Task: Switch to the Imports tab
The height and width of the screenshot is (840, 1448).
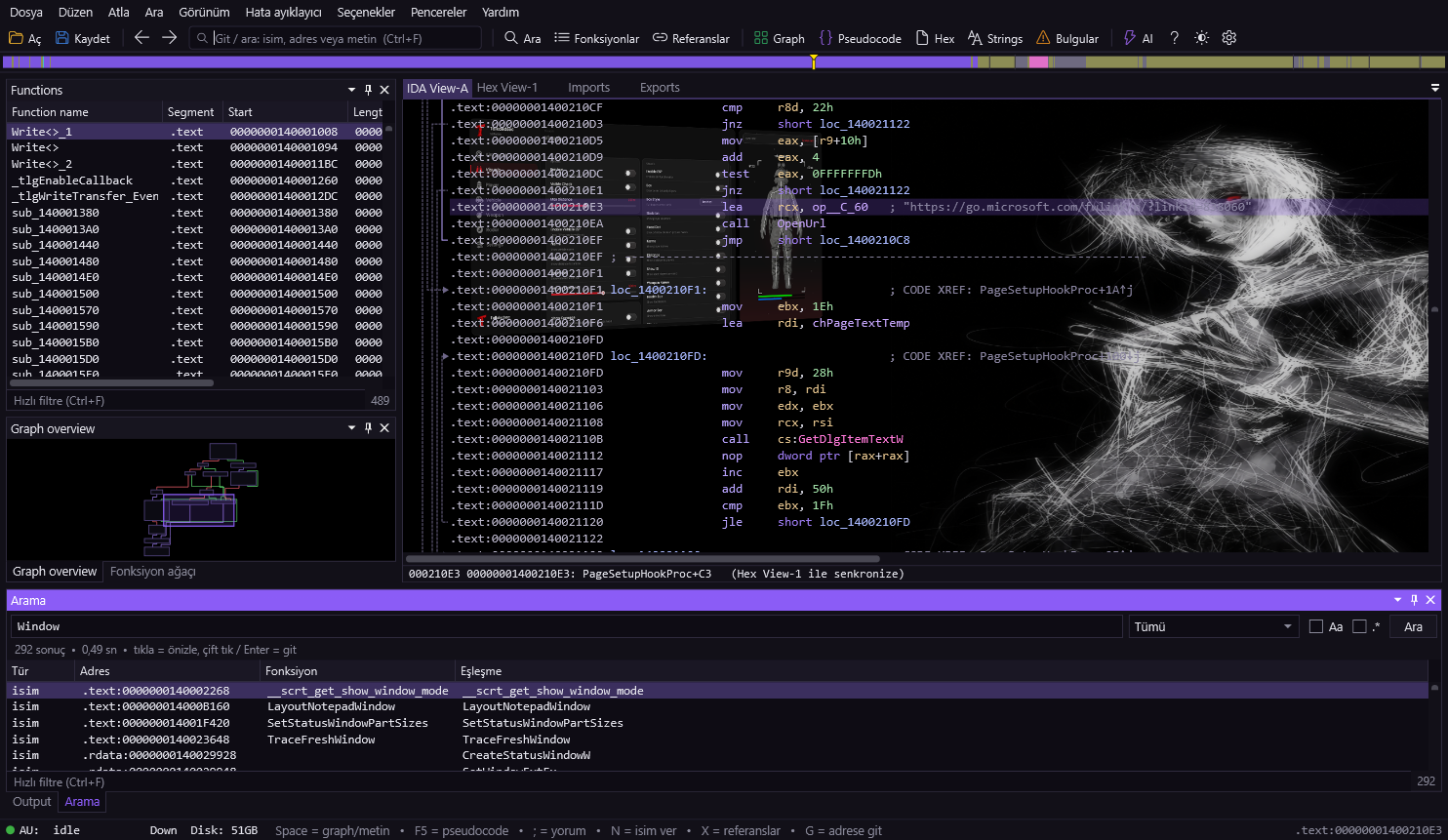Action: tap(588, 88)
